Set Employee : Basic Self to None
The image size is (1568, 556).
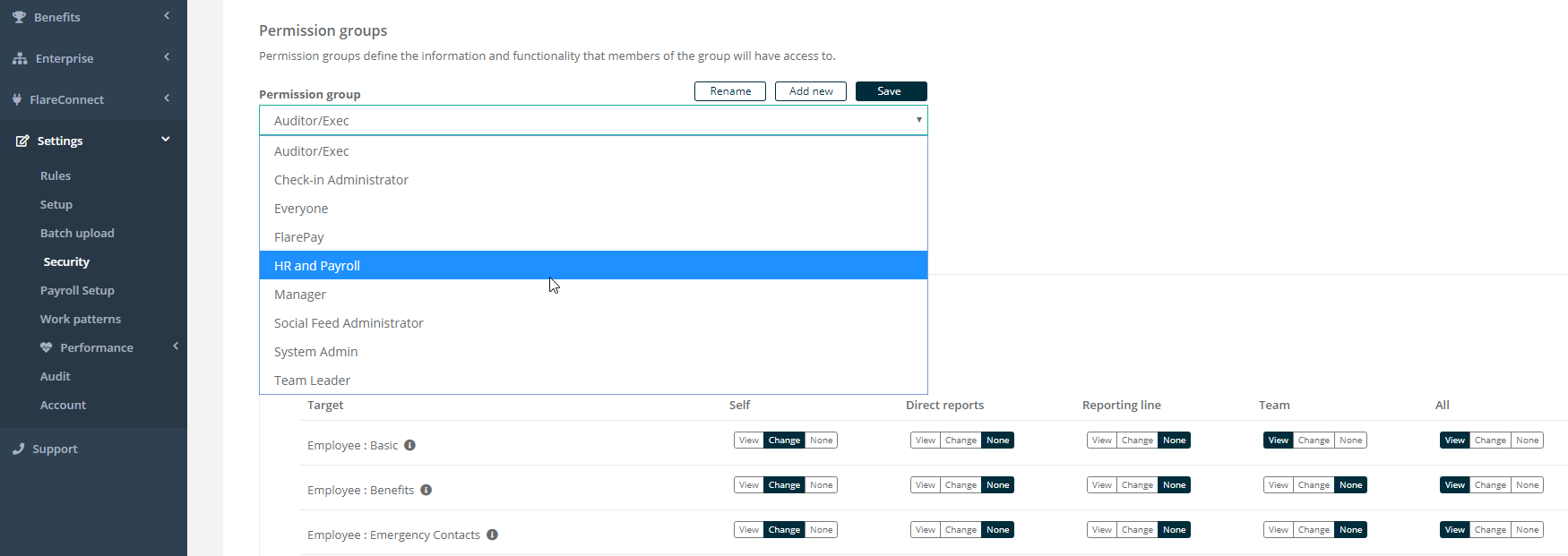click(x=822, y=441)
